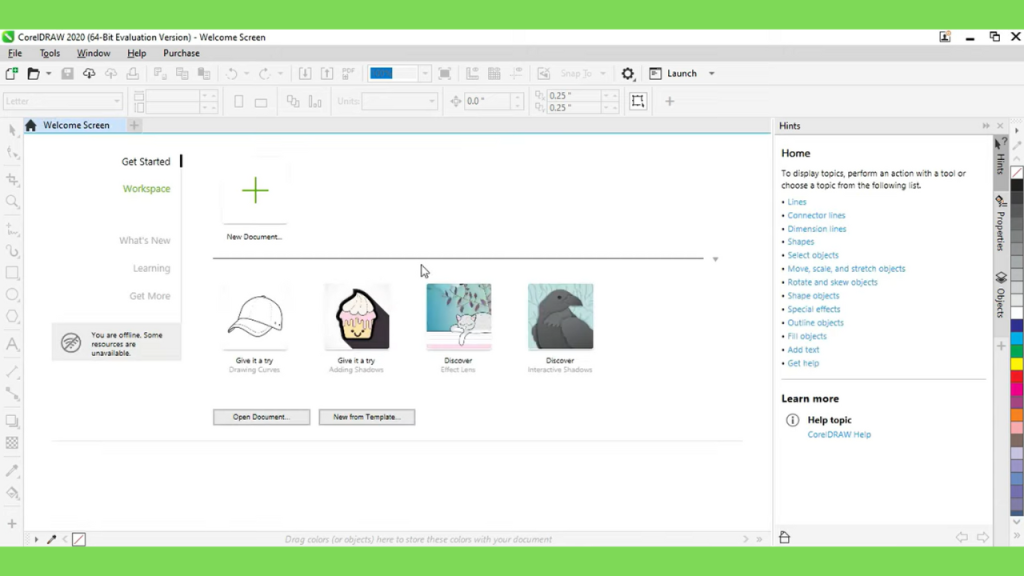Click the Redo arrow icon
The width and height of the screenshot is (1024, 576).
264,73
